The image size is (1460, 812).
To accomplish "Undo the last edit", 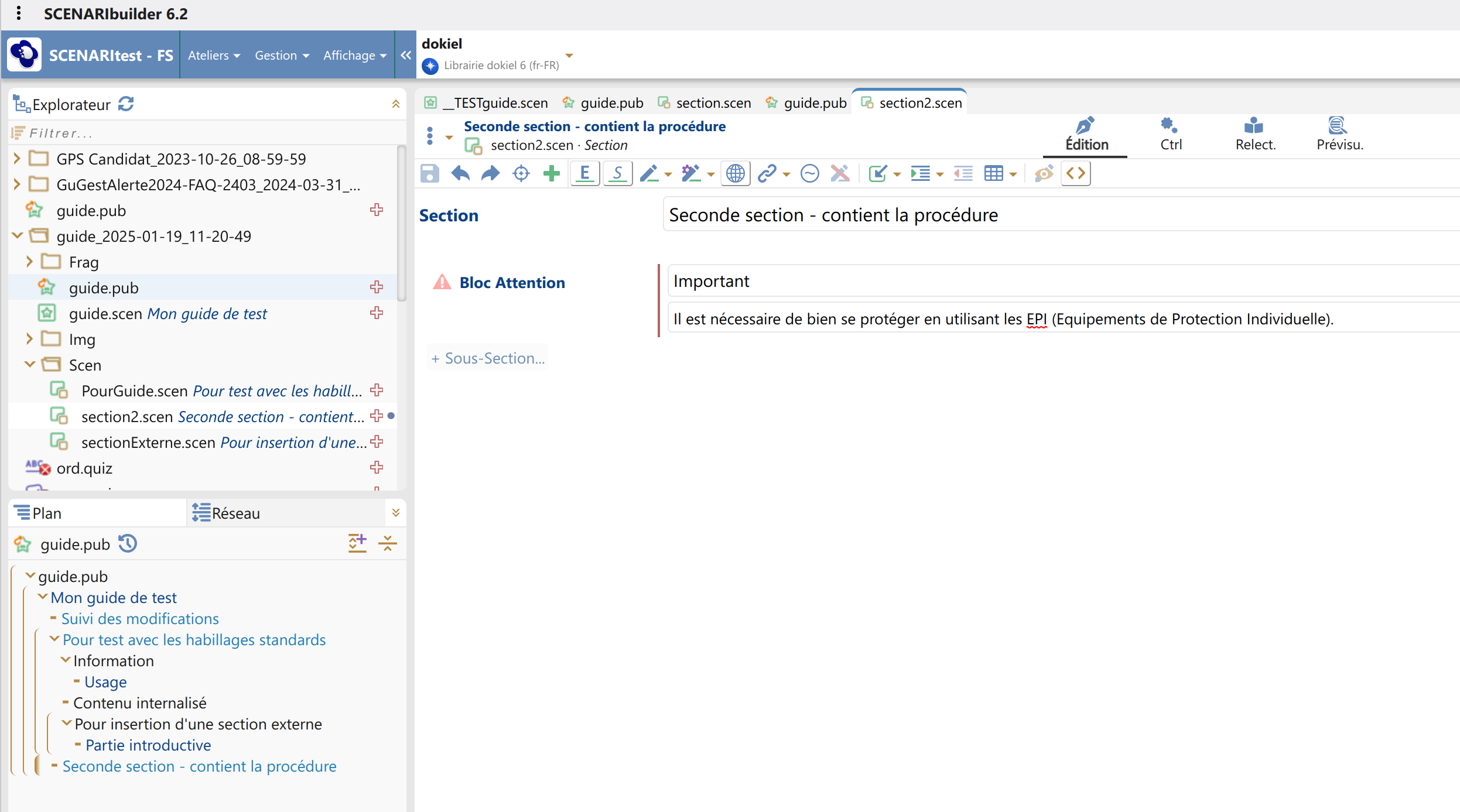I will tap(460, 174).
